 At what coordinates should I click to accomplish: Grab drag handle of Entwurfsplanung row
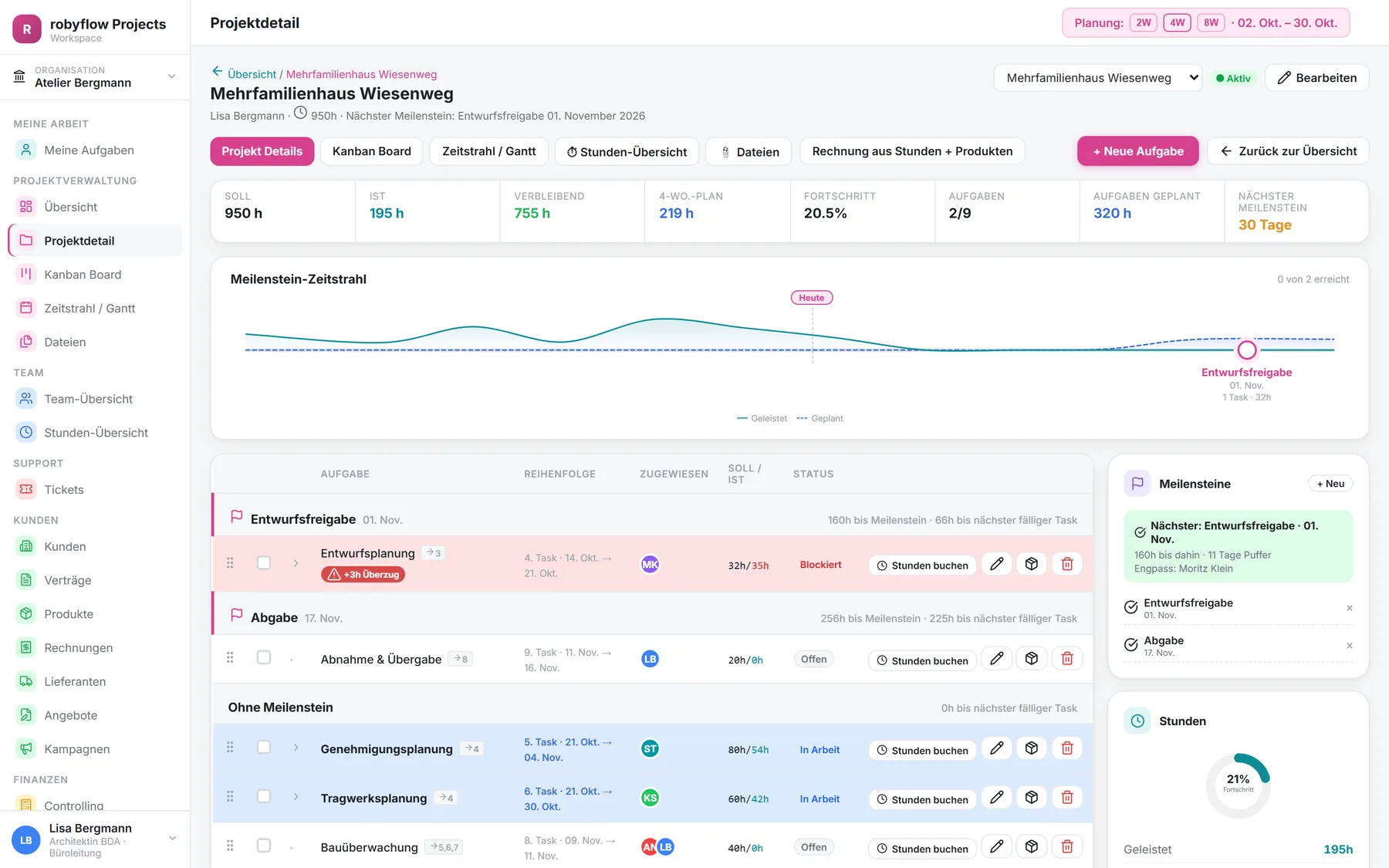point(230,563)
